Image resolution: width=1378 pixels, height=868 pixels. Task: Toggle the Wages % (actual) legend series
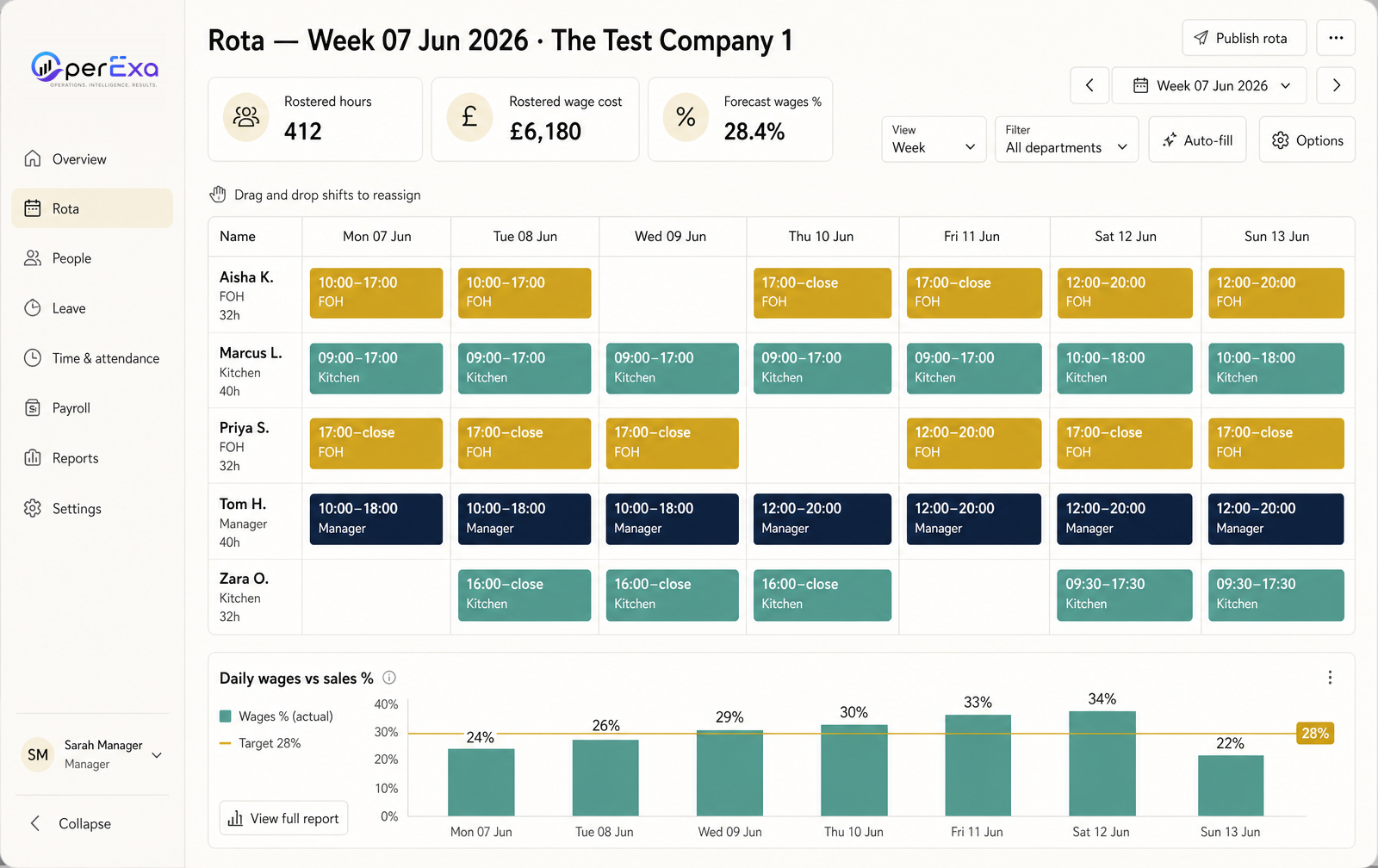coord(276,716)
